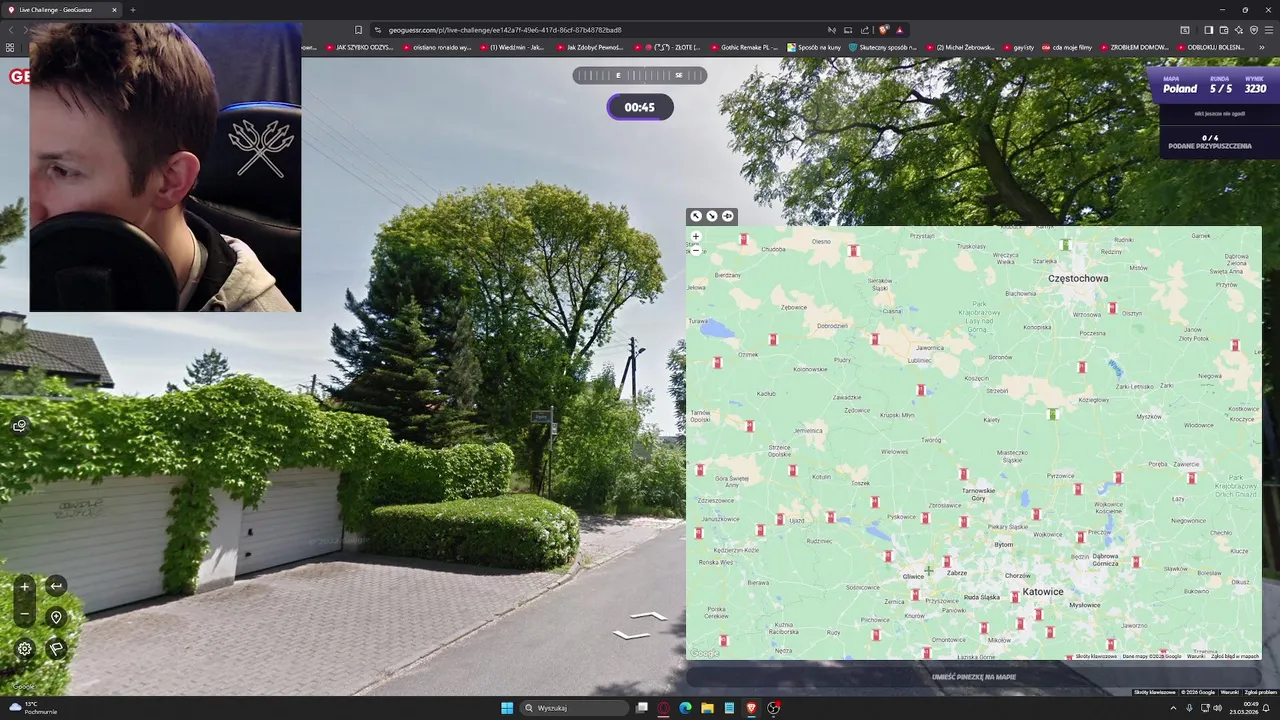Screen dimensions: 1280x720
Task: Return to start with flag button
Action: coord(56,649)
